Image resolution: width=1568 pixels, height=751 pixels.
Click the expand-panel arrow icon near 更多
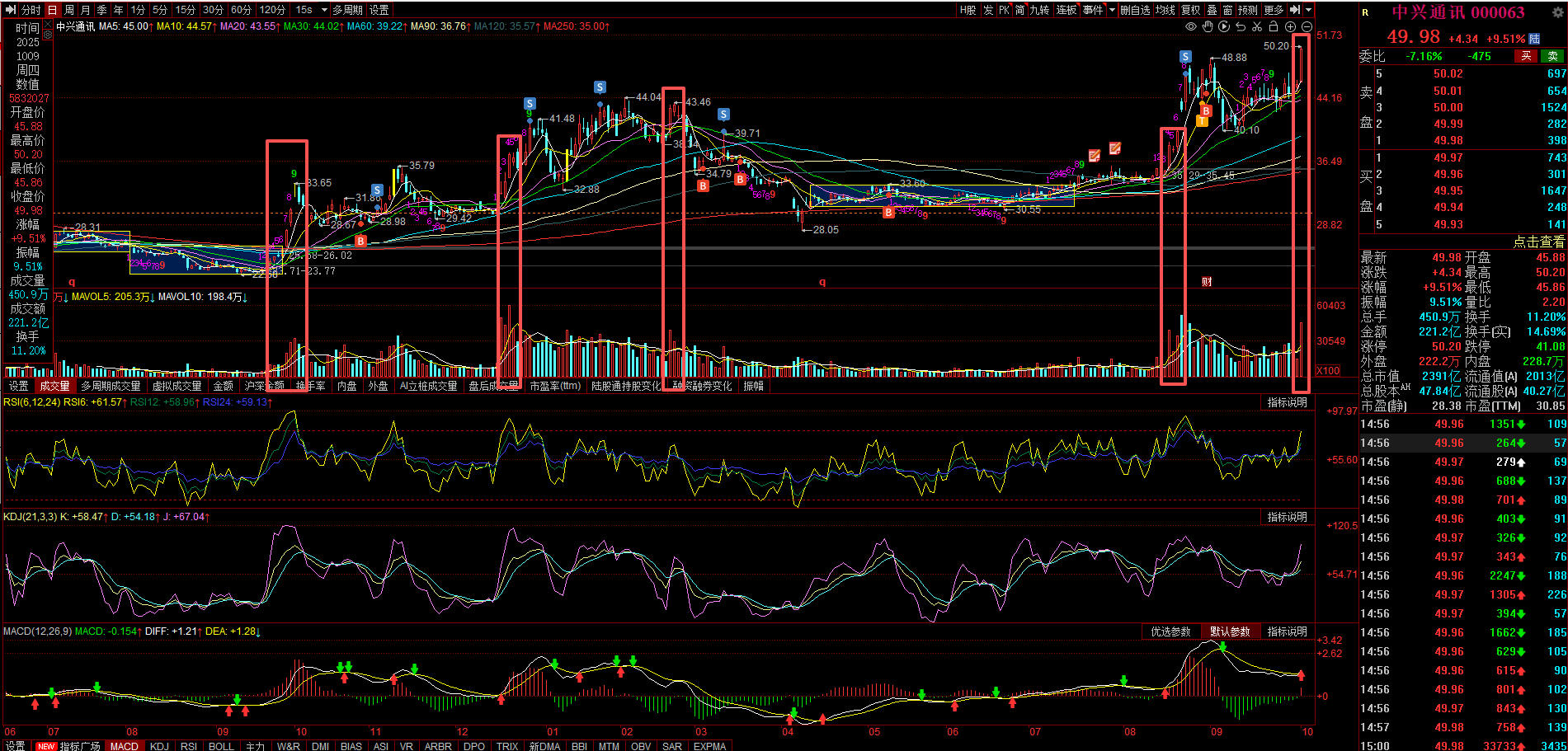click(1295, 10)
